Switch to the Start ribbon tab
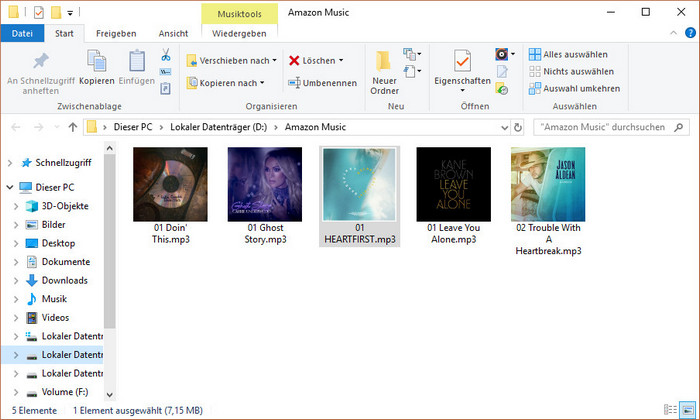The height and width of the screenshot is (420, 700). (x=64, y=33)
